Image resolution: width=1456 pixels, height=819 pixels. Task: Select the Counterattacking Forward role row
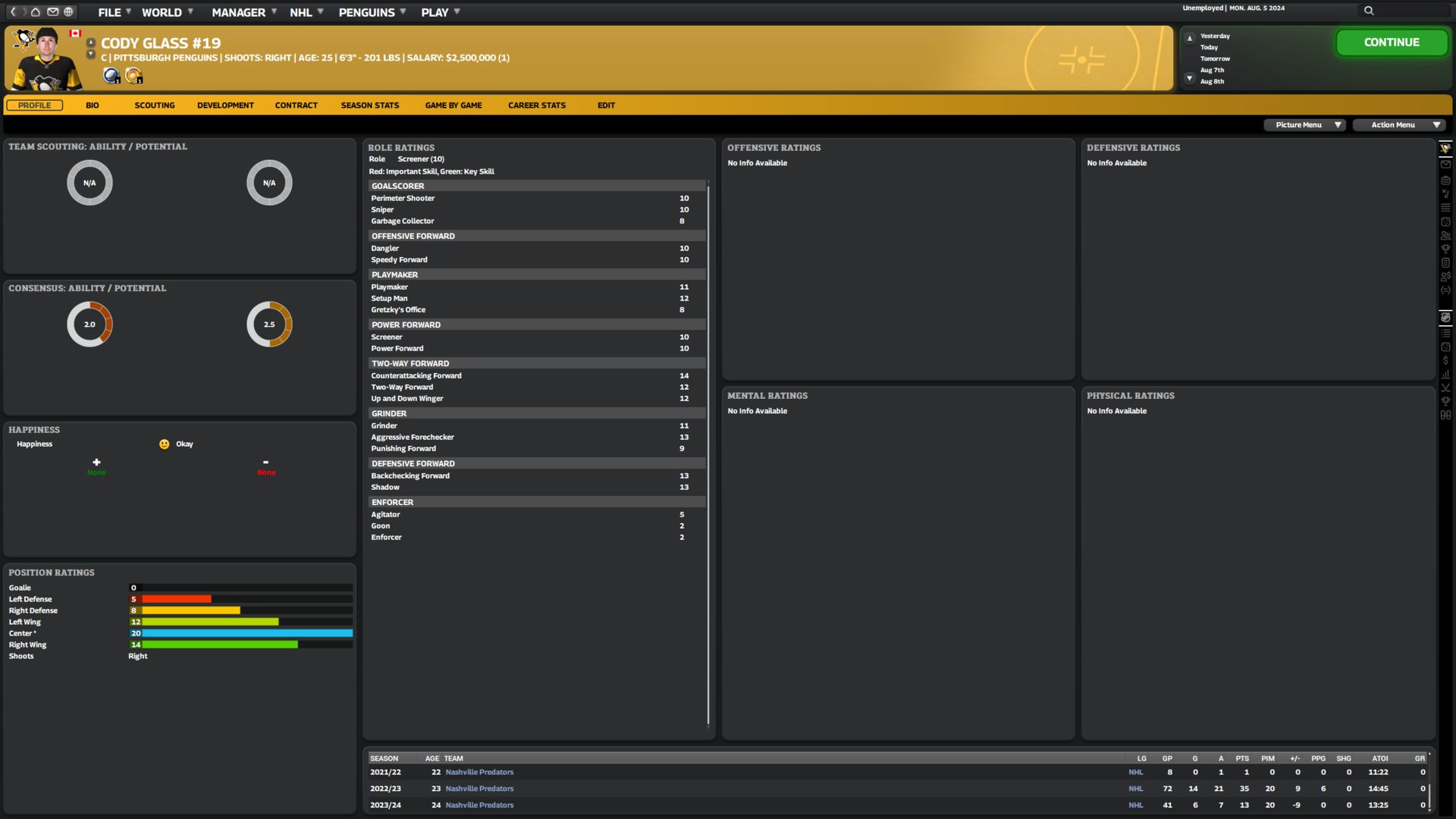tap(535, 375)
